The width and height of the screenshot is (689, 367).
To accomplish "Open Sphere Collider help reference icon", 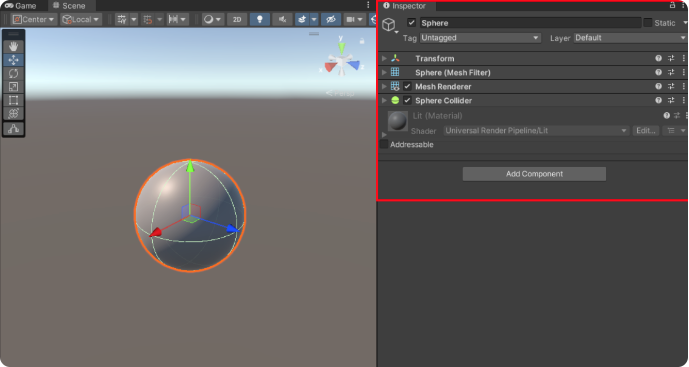I will click(658, 100).
